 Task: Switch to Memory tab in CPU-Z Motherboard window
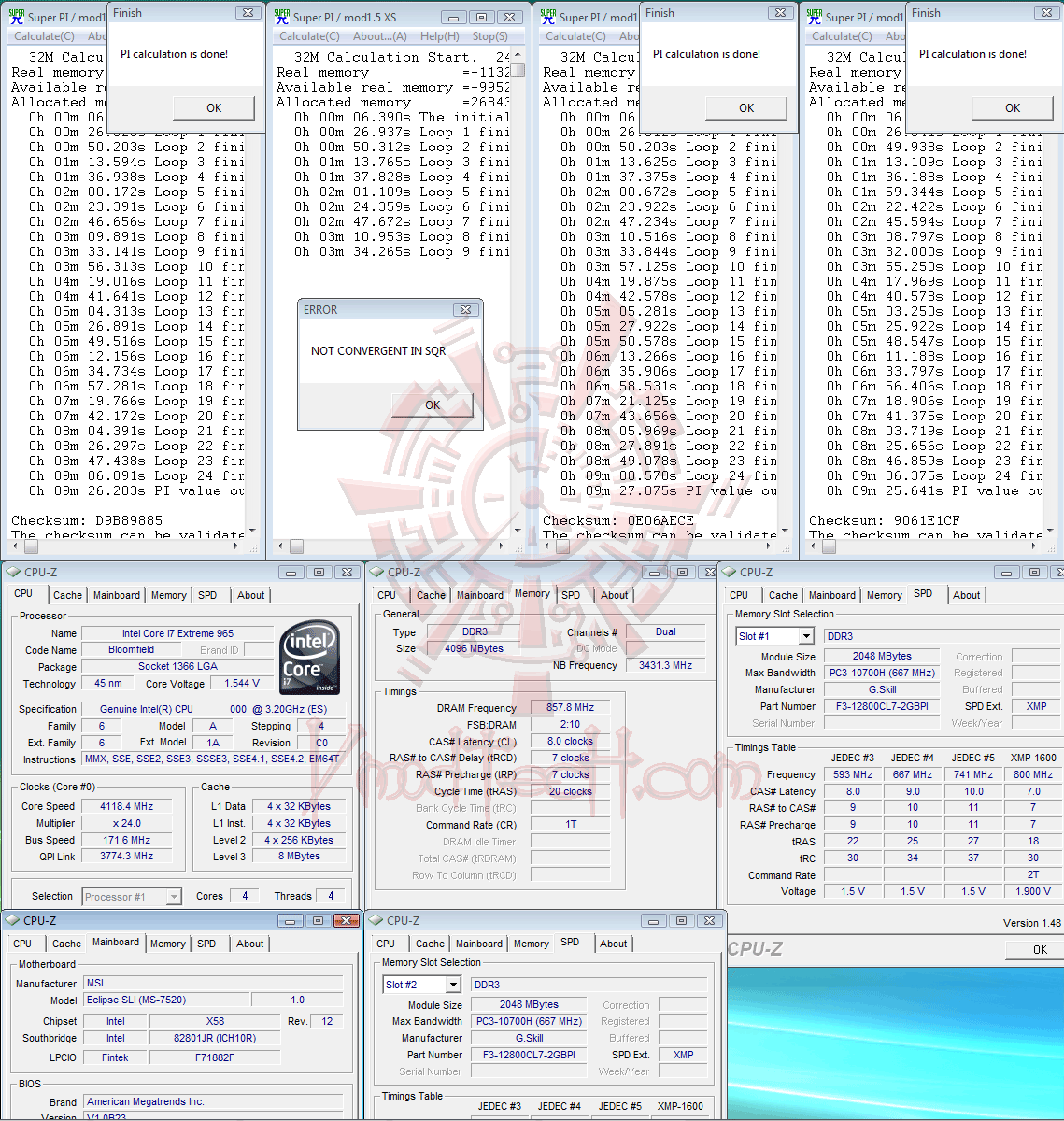point(168,944)
